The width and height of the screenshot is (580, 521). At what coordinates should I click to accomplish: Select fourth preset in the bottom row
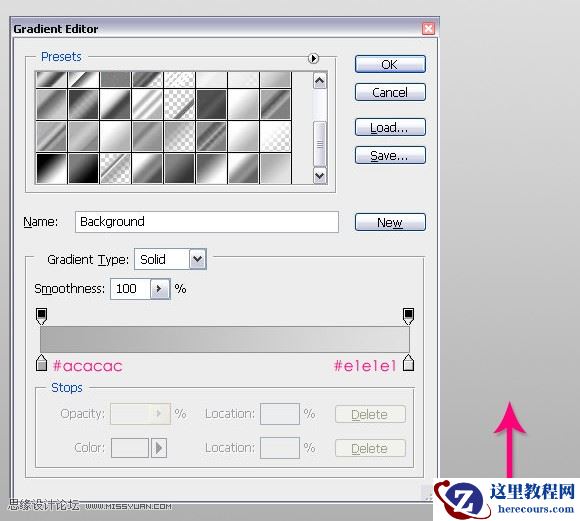[148, 169]
